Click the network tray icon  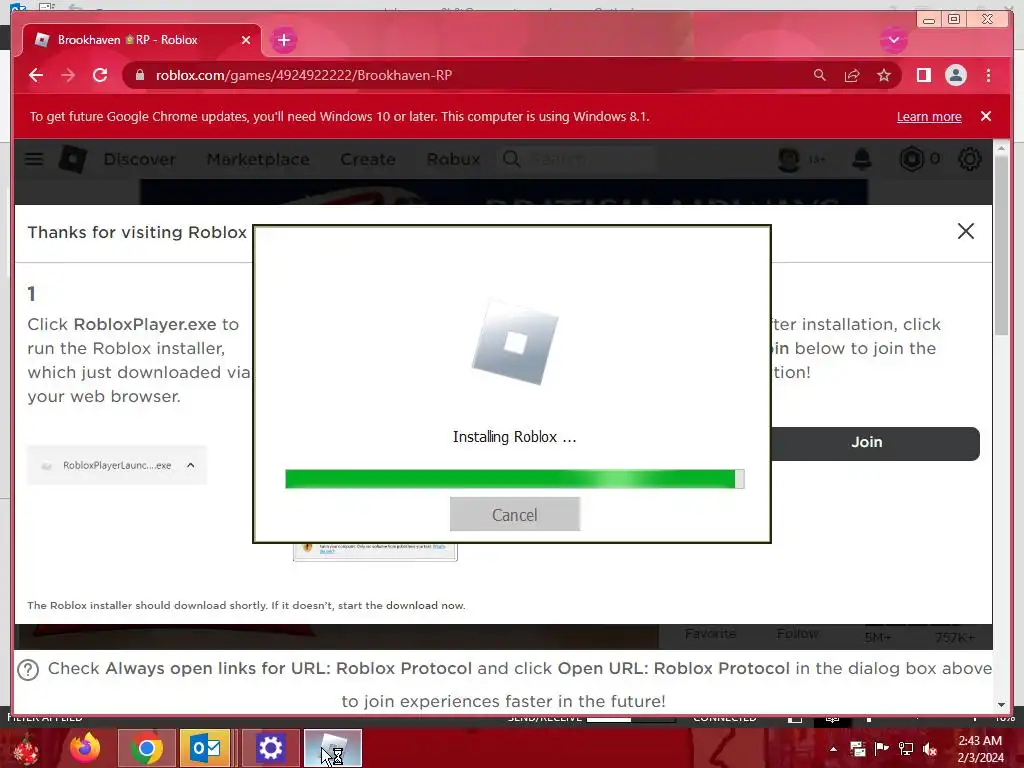pyautogui.click(x=906, y=748)
